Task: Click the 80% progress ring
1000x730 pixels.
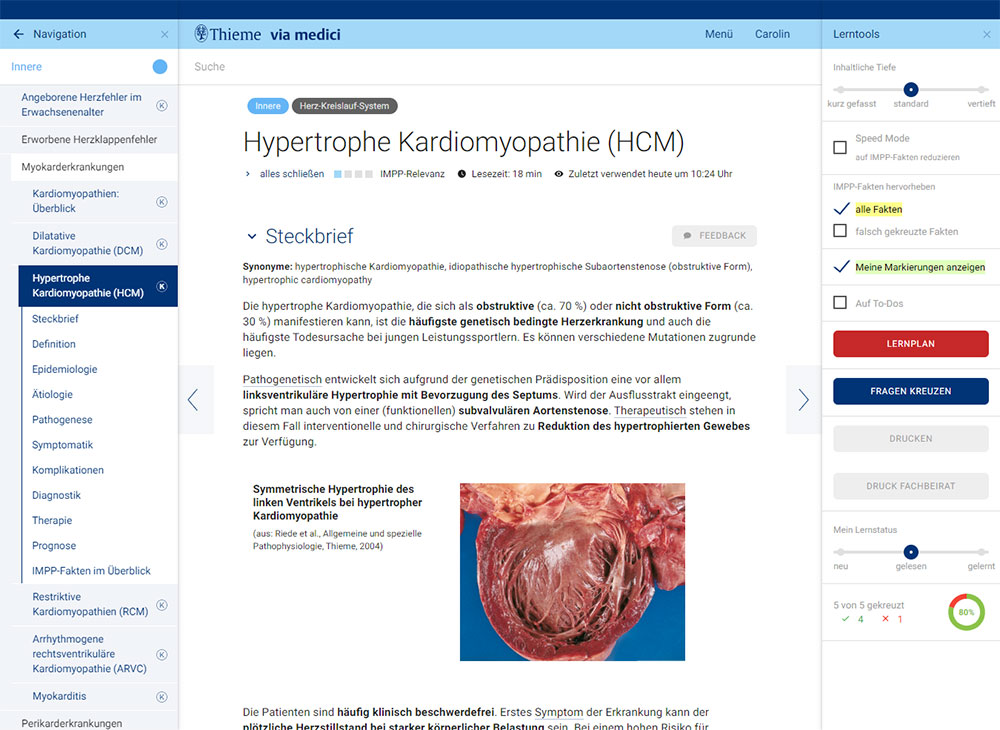Action: click(x=966, y=612)
